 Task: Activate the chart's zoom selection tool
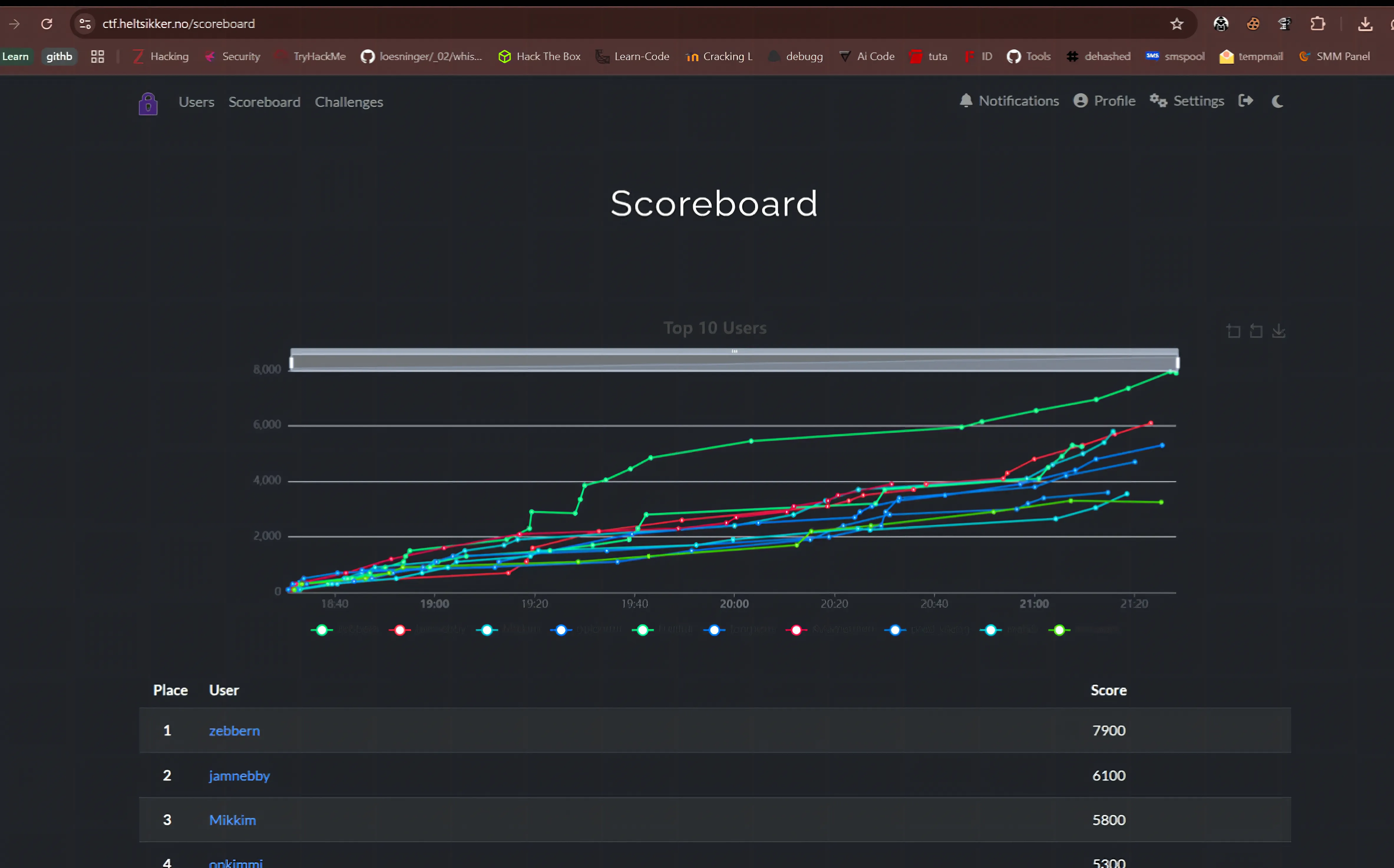[x=1233, y=331]
